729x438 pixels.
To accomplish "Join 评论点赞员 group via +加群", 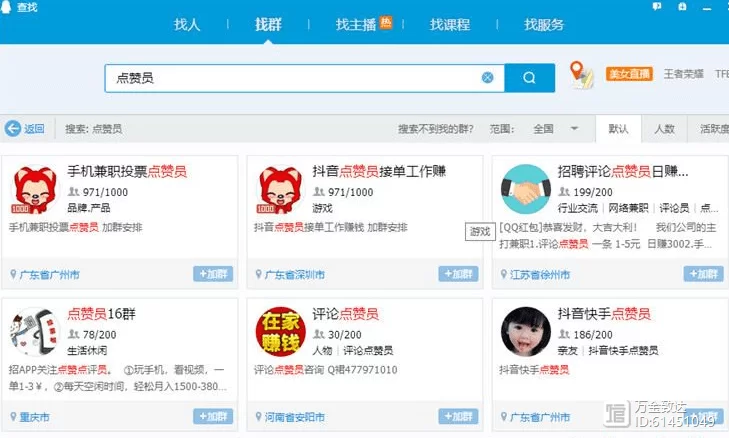I will coord(458,416).
